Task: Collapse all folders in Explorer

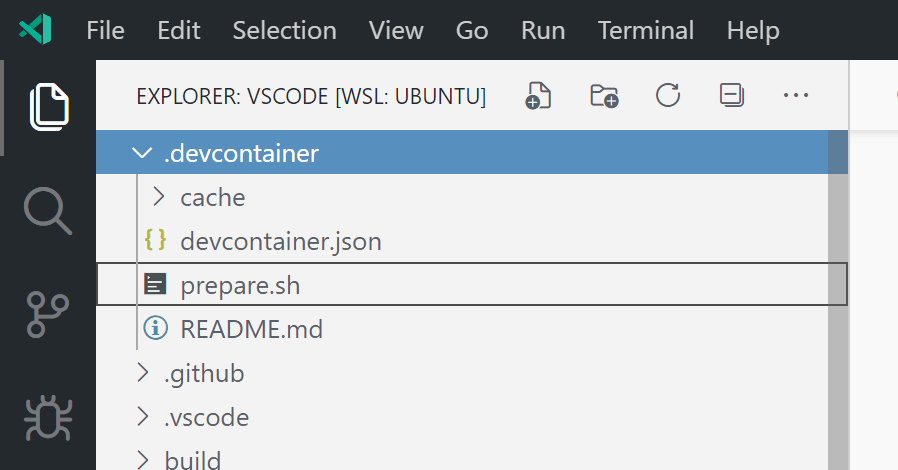Action: (732, 96)
